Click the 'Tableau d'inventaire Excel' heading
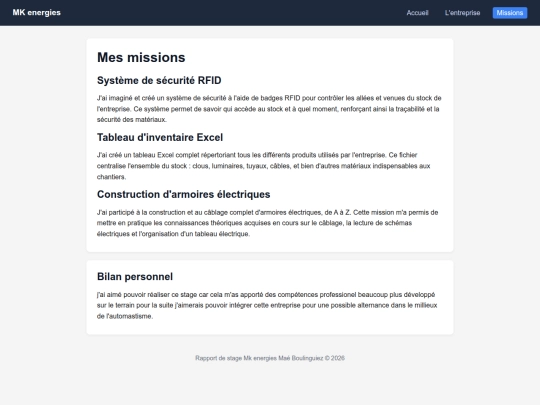The height and width of the screenshot is (405, 540). pyautogui.click(x=160, y=137)
